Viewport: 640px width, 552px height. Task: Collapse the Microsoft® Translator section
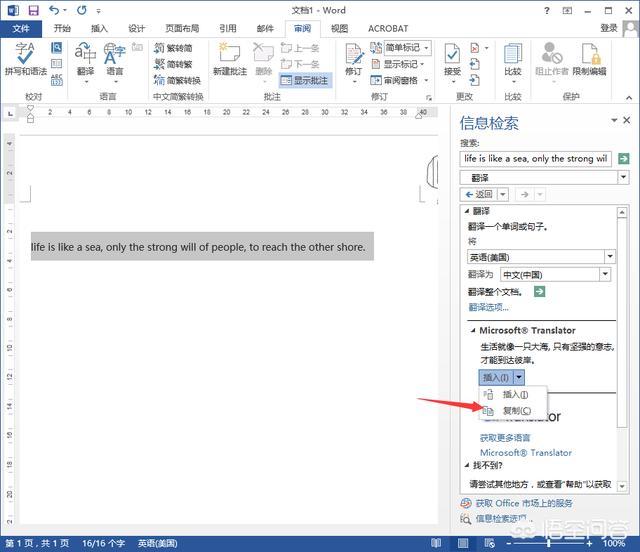click(x=474, y=331)
